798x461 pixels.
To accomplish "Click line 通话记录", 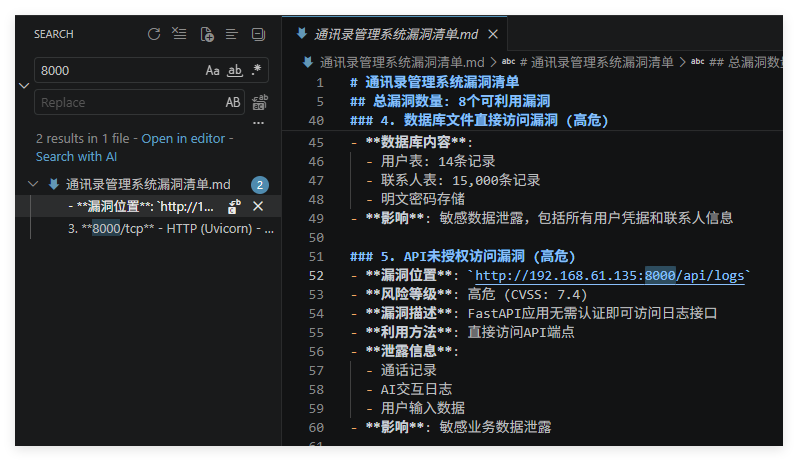I will coord(402,370).
